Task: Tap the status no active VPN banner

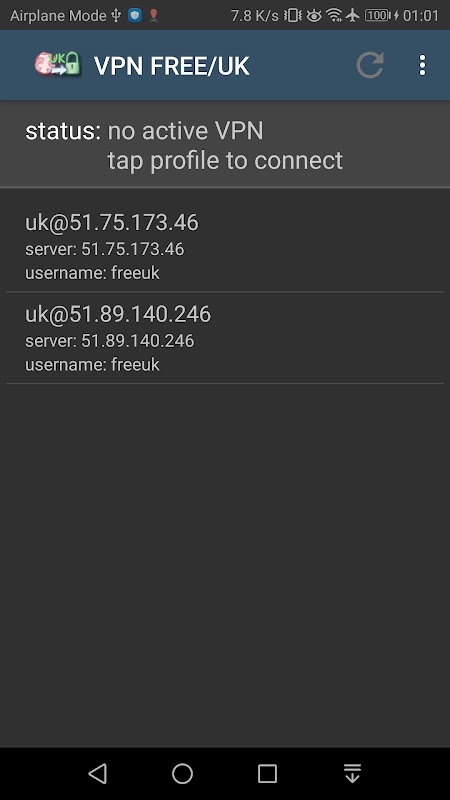Action: [225, 144]
